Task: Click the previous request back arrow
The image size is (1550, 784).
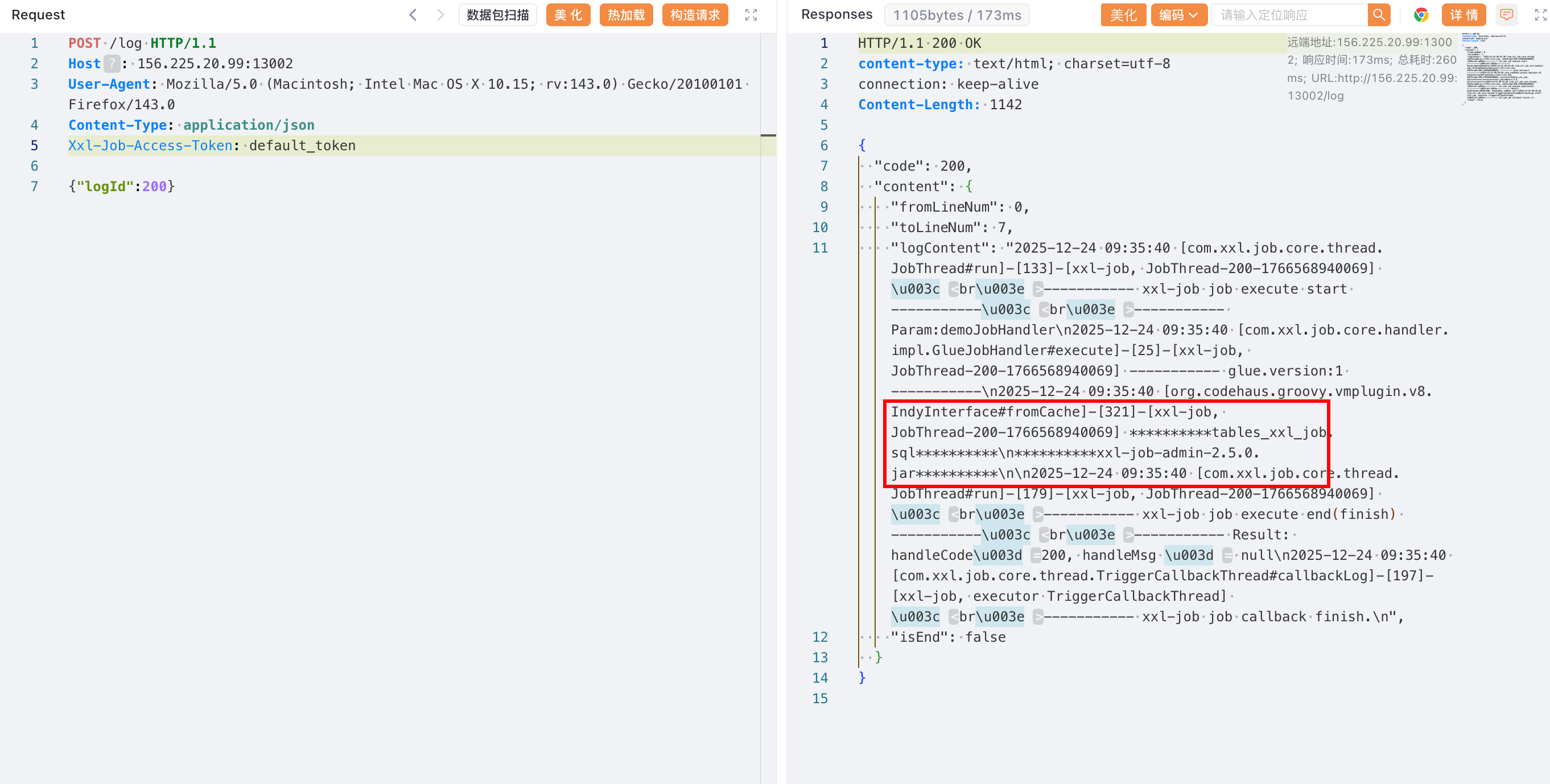Action: pos(413,14)
